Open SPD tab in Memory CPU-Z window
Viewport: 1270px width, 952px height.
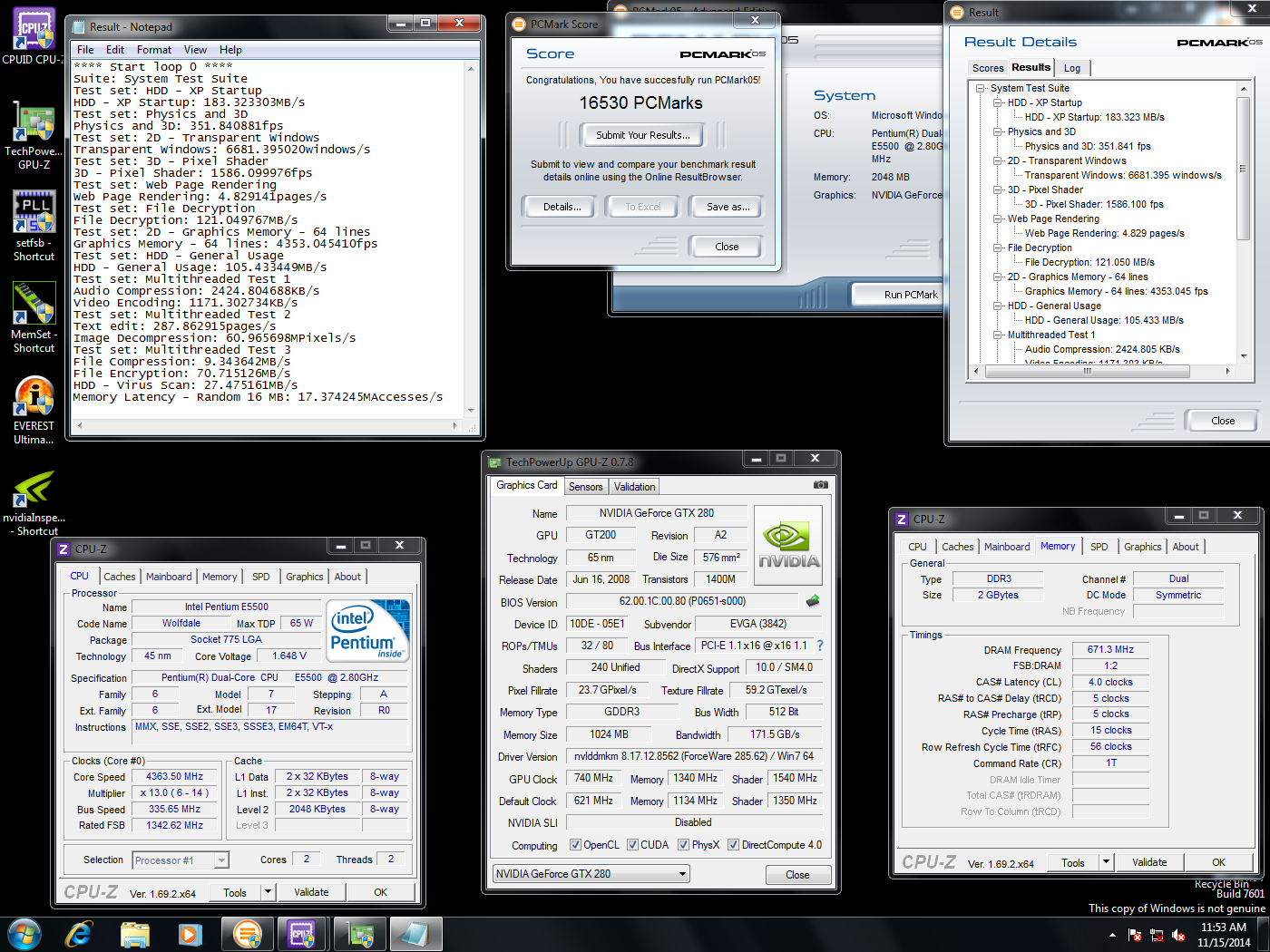coord(1099,547)
